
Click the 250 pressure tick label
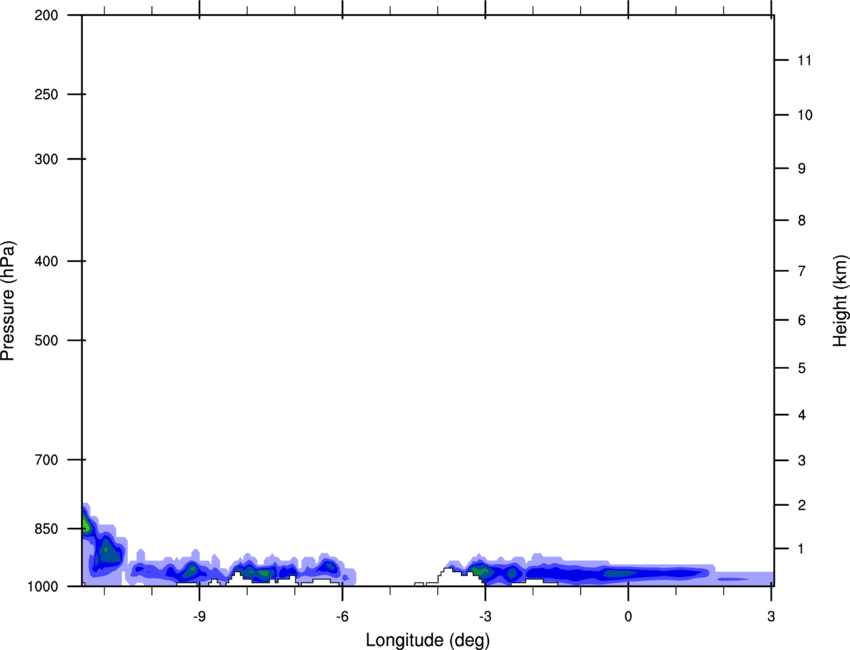click(46, 94)
